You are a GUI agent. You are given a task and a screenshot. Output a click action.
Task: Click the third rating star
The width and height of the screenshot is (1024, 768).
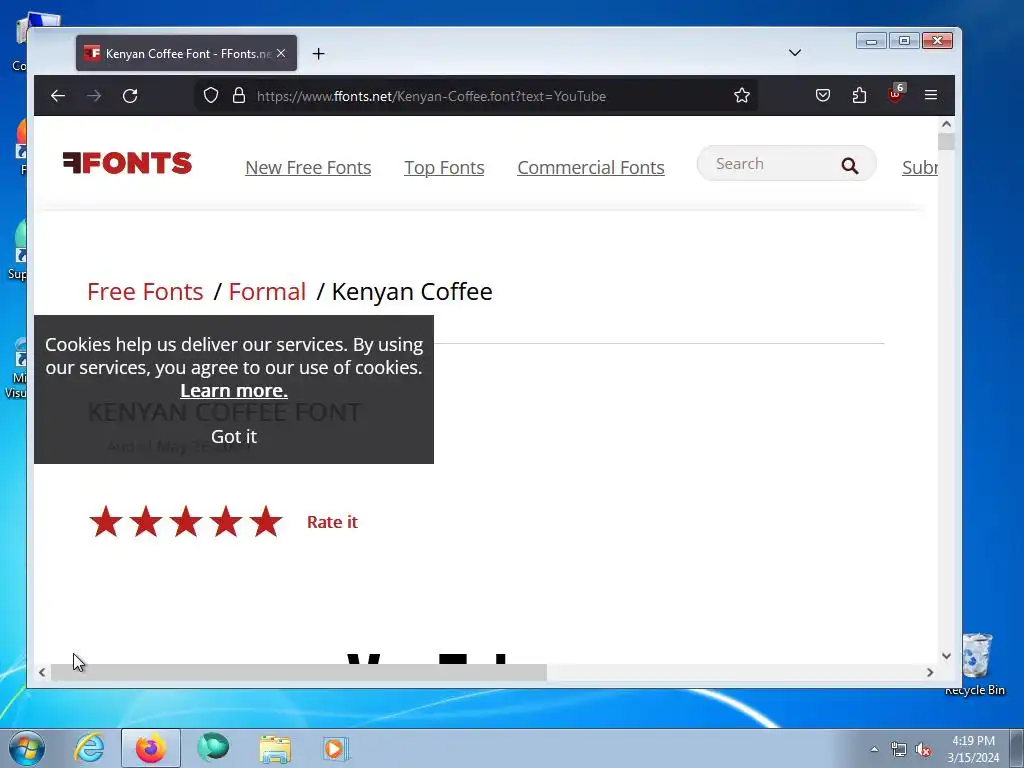(186, 522)
